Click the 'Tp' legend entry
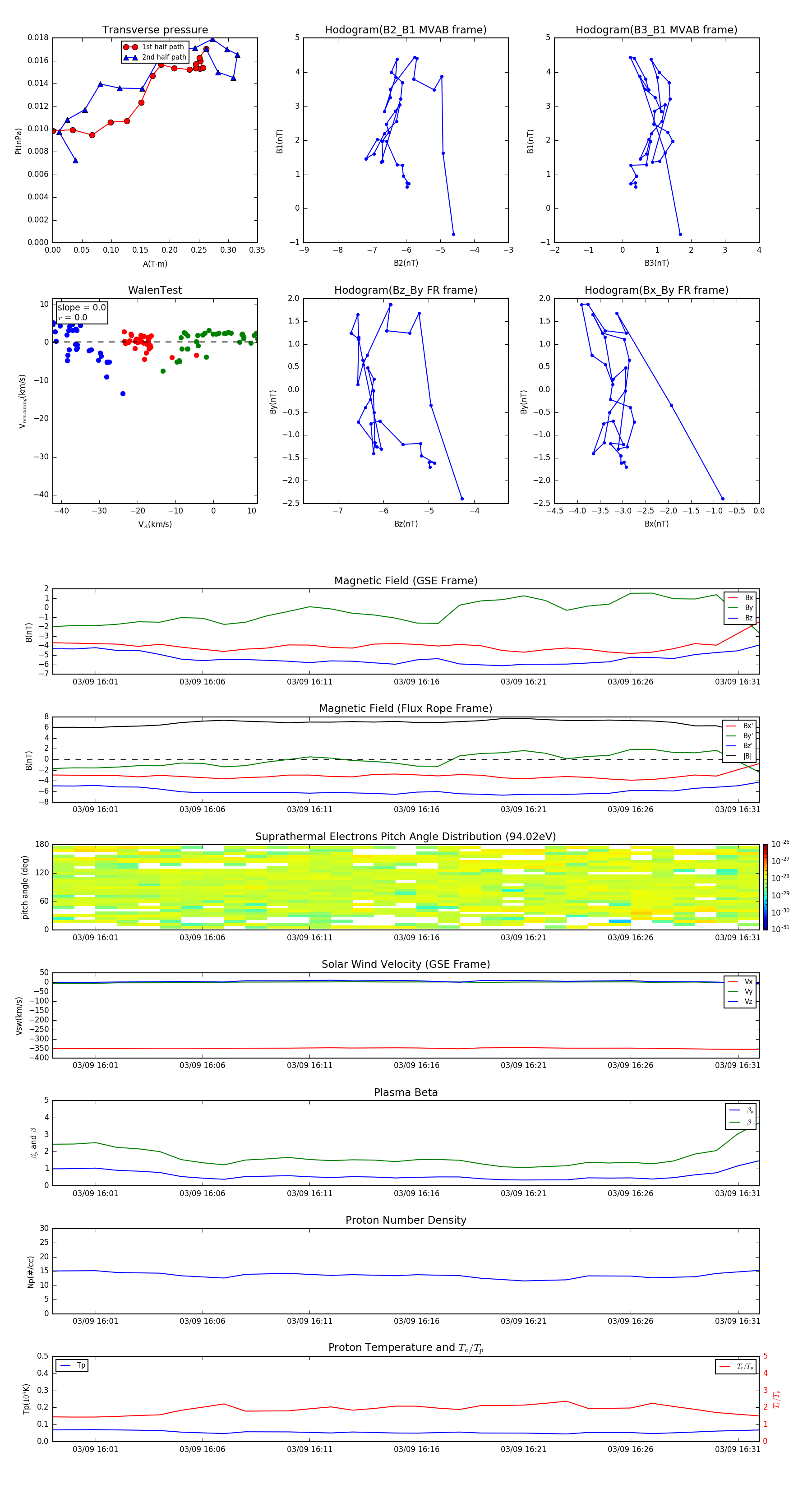Image resolution: width=812 pixels, height=1489 pixels. click(x=72, y=1365)
